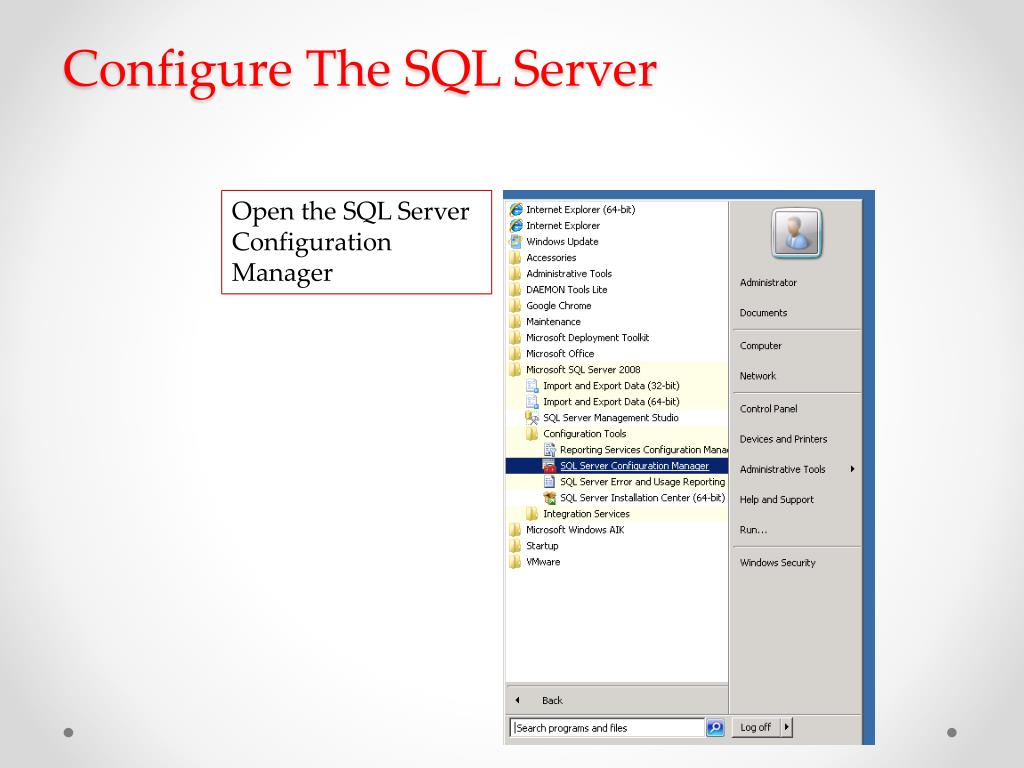Click the magnifier search button icon
The image size is (1024, 768).
(715, 728)
